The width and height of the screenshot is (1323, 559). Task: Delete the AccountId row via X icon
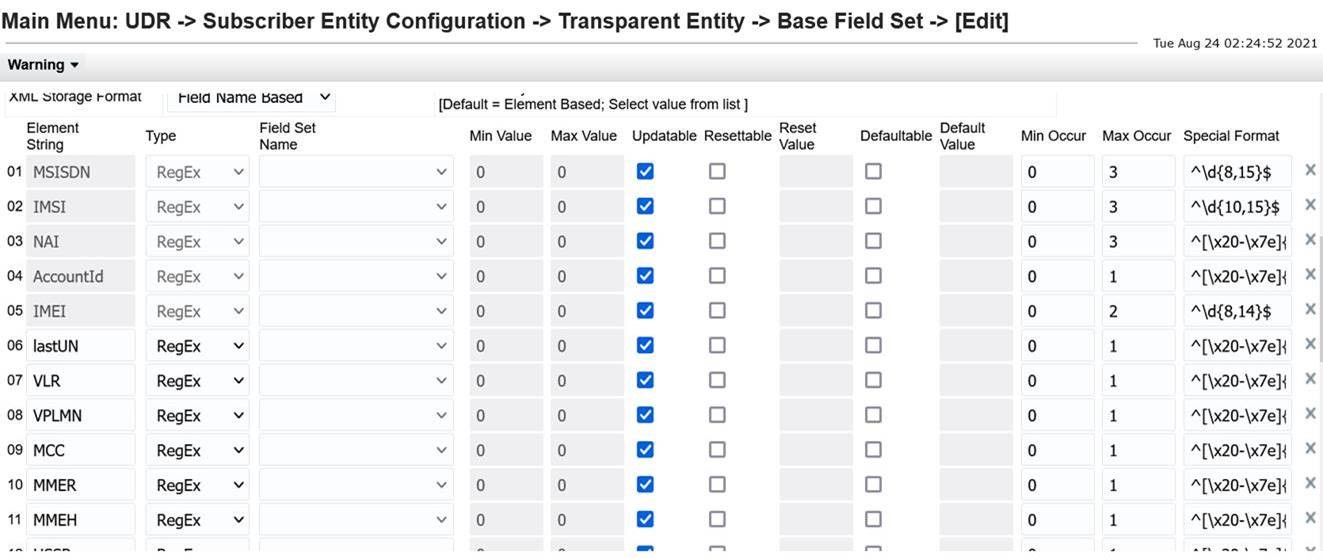(1310, 276)
